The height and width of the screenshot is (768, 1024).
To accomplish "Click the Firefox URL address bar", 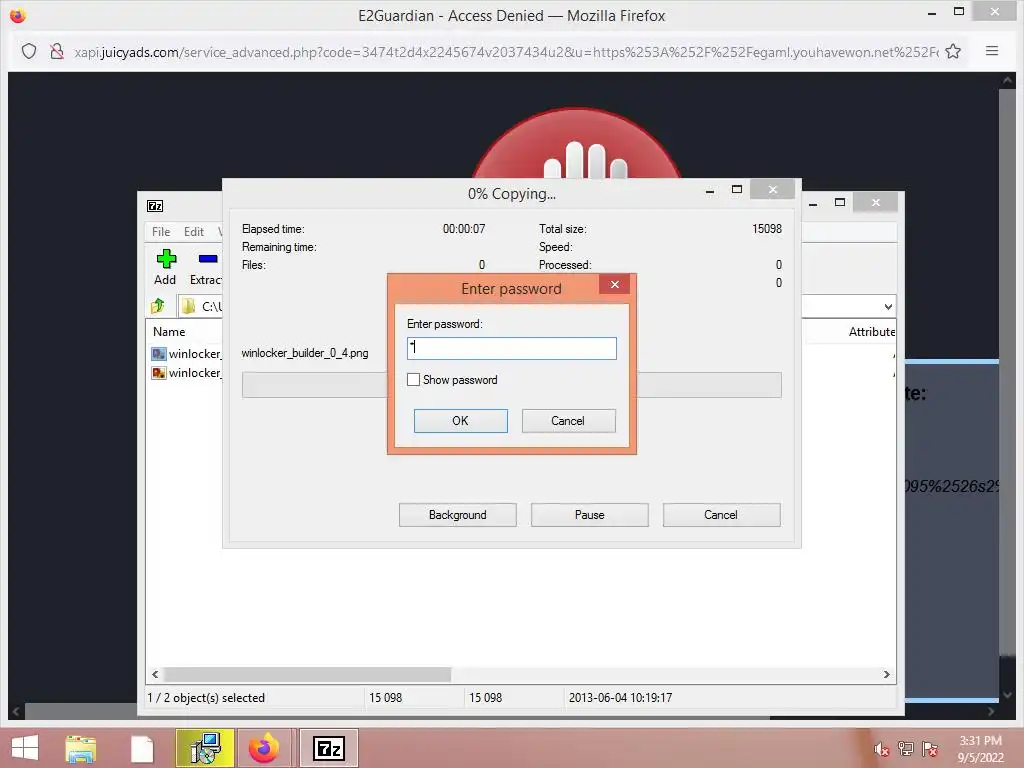I will click(506, 52).
